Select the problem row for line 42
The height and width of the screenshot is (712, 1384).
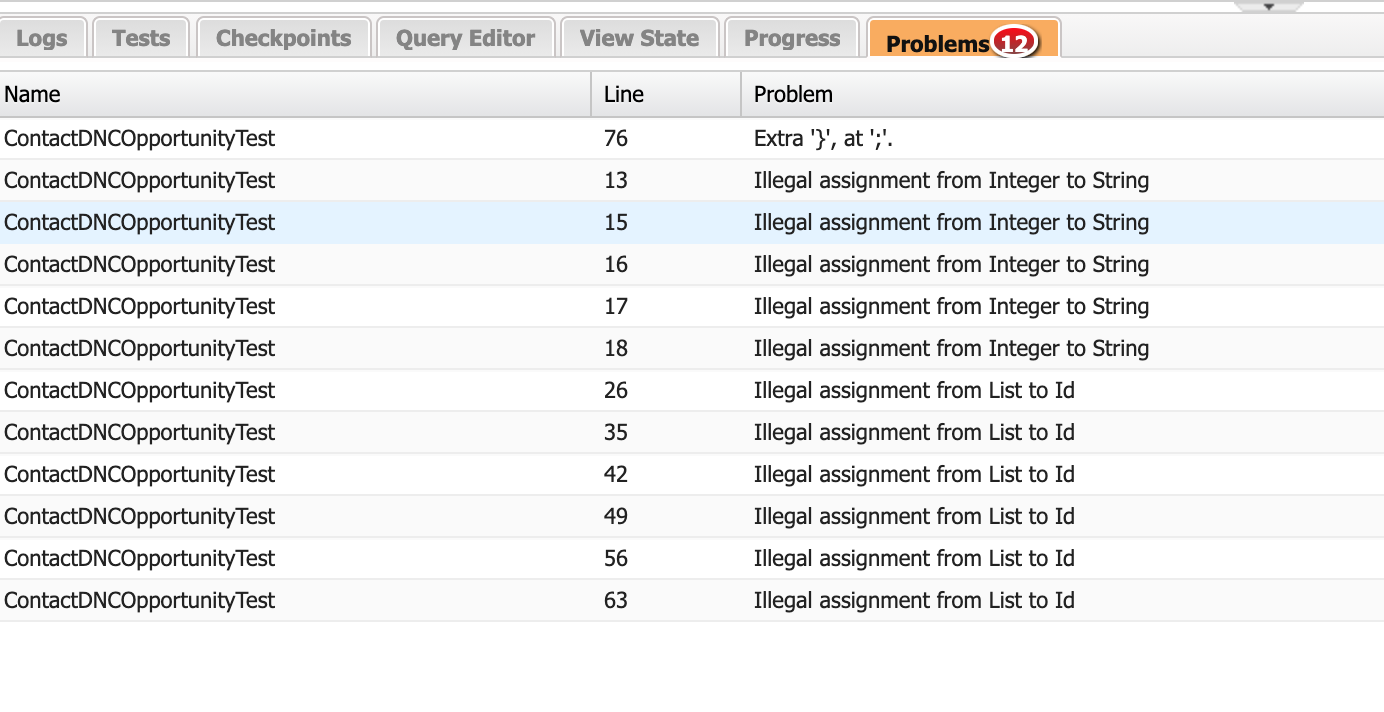coord(913,475)
